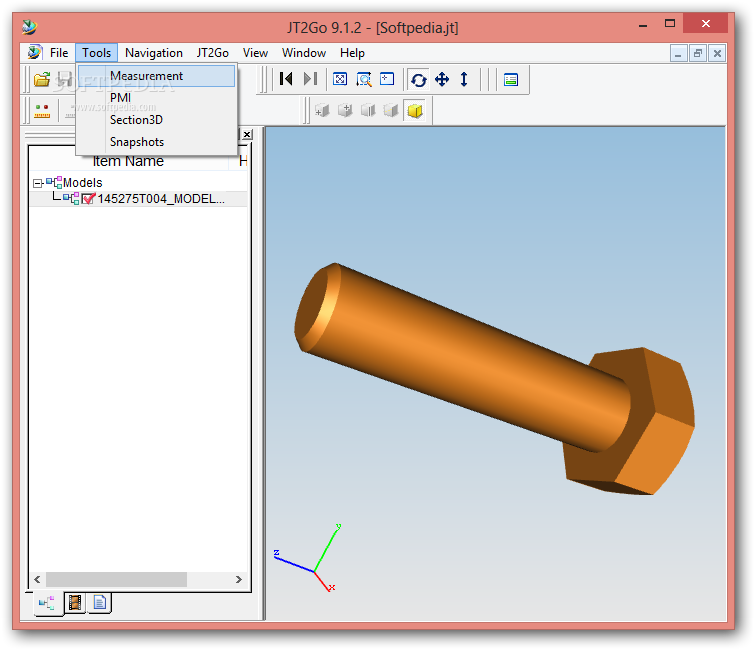The height and width of the screenshot is (650, 755).
Task: Open the JT2Go menu
Action: click(x=212, y=52)
